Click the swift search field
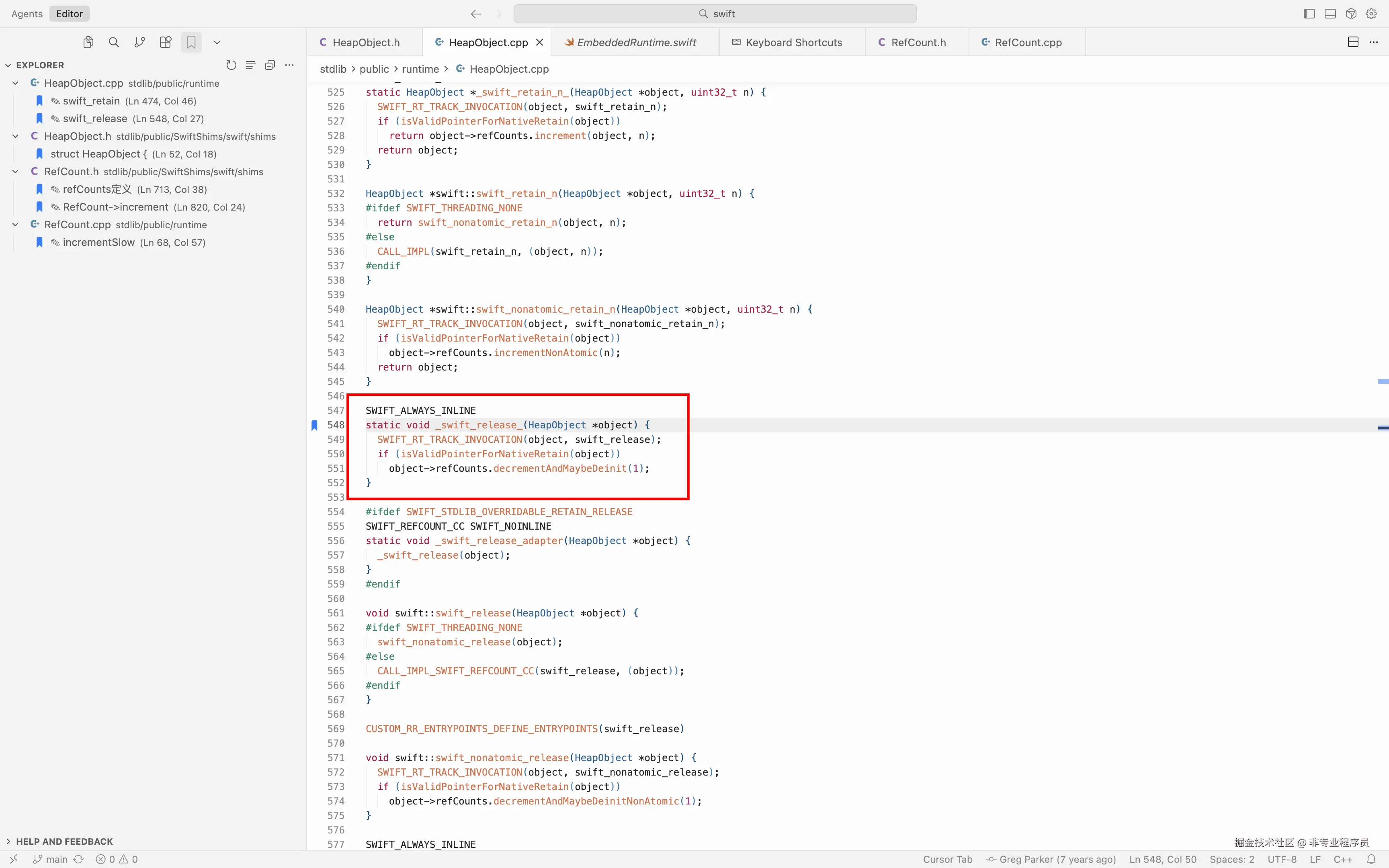This screenshot has height=868, width=1389. pyautogui.click(x=715, y=14)
